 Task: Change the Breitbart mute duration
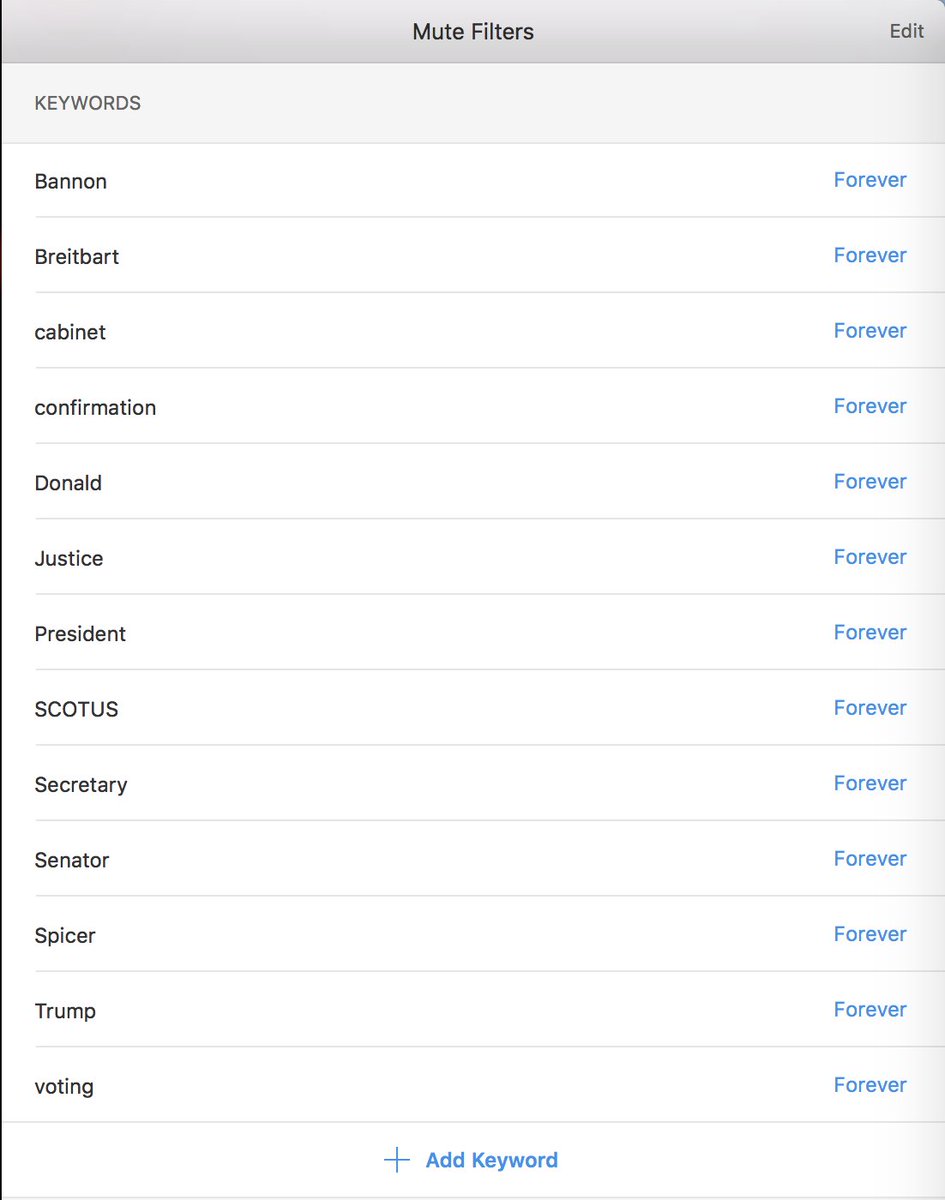[870, 255]
